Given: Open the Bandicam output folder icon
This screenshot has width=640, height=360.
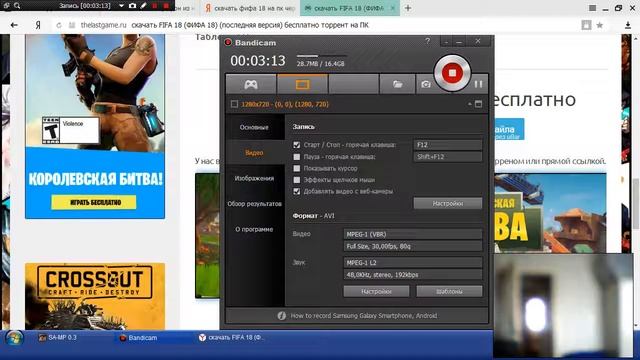Looking at the screenshot, I should click(397, 84).
